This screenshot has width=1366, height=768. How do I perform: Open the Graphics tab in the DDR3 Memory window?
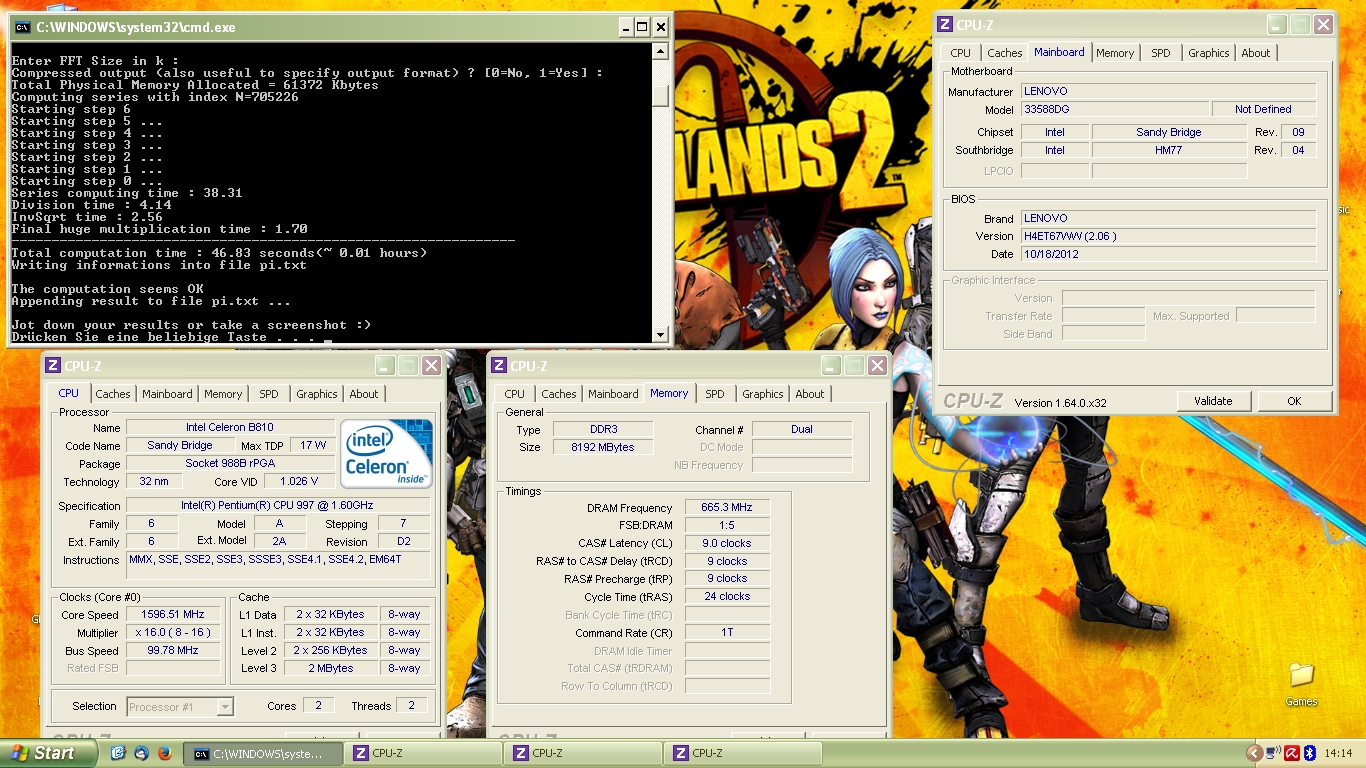pyautogui.click(x=763, y=394)
